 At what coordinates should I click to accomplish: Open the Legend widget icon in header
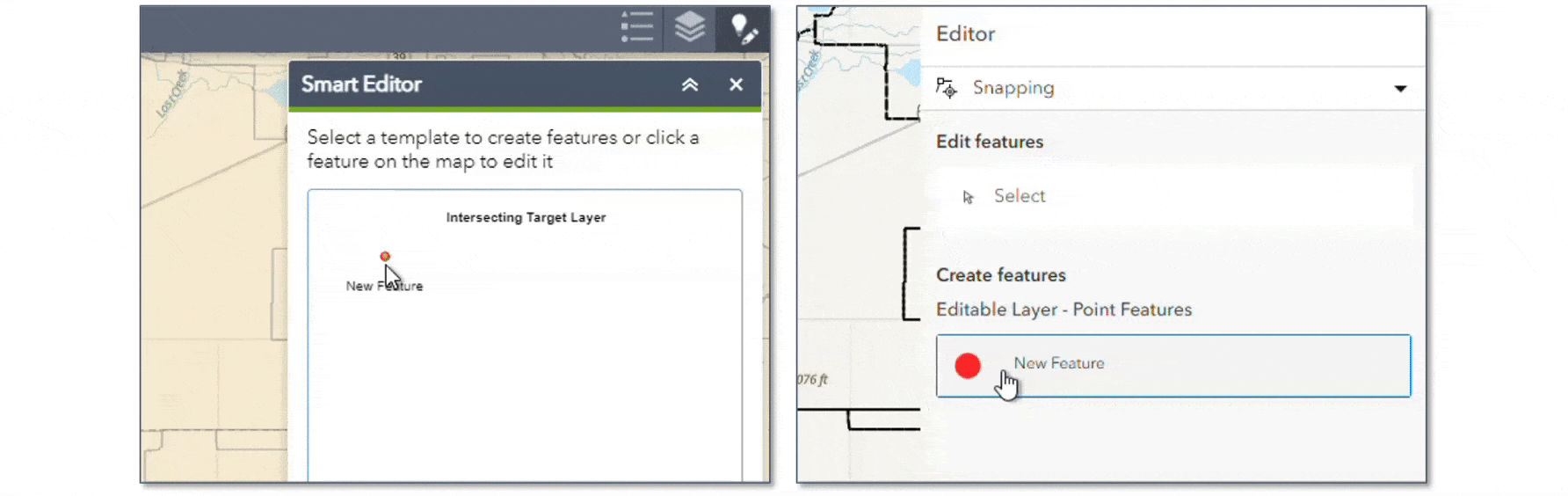(637, 27)
